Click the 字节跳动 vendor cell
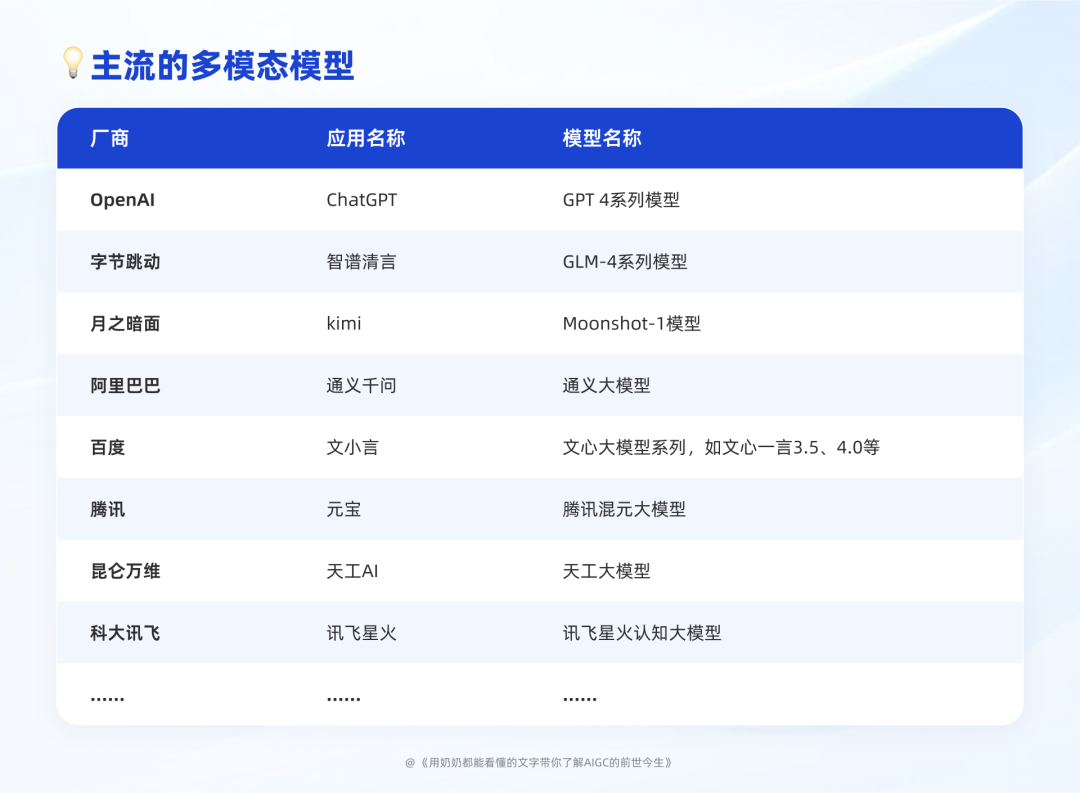 tap(125, 262)
